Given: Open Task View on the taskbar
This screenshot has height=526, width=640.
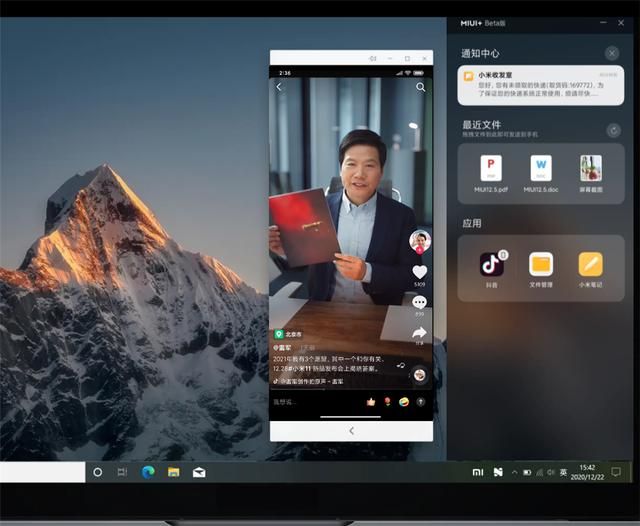Looking at the screenshot, I should (122, 472).
